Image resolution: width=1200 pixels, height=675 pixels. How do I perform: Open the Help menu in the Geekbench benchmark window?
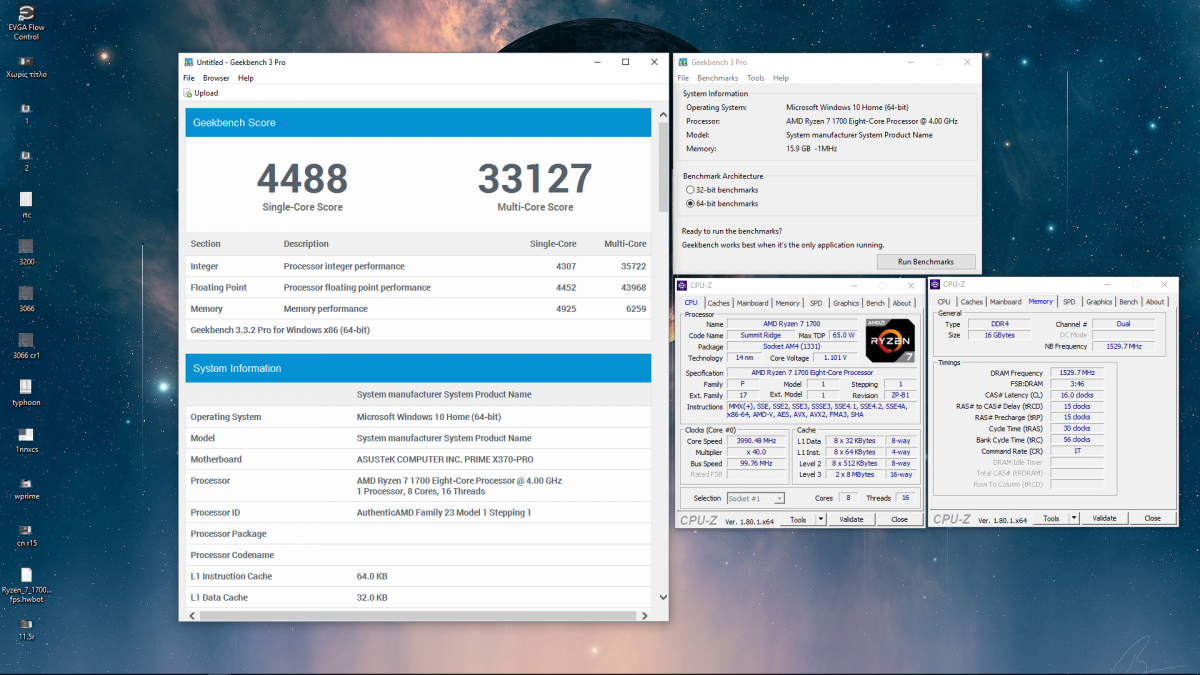point(781,78)
